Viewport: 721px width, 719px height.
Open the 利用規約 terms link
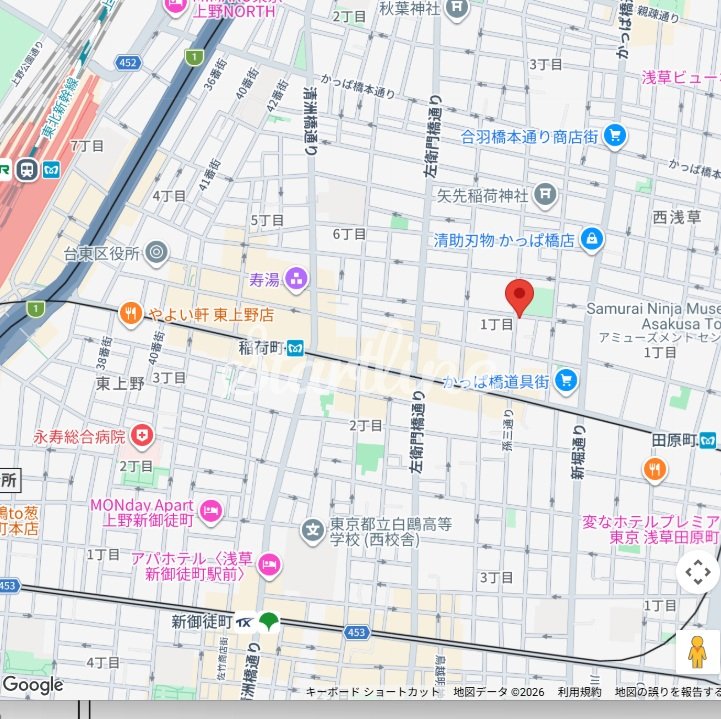point(579,692)
